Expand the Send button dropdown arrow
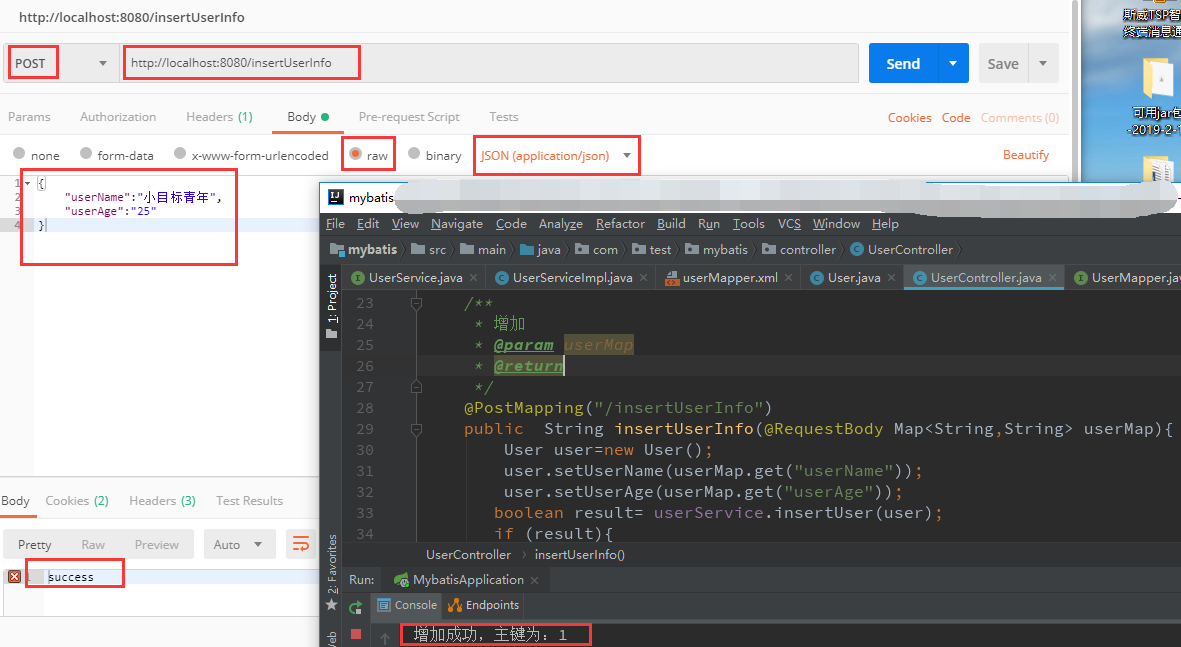Viewport: 1181px width, 647px height. (953, 63)
